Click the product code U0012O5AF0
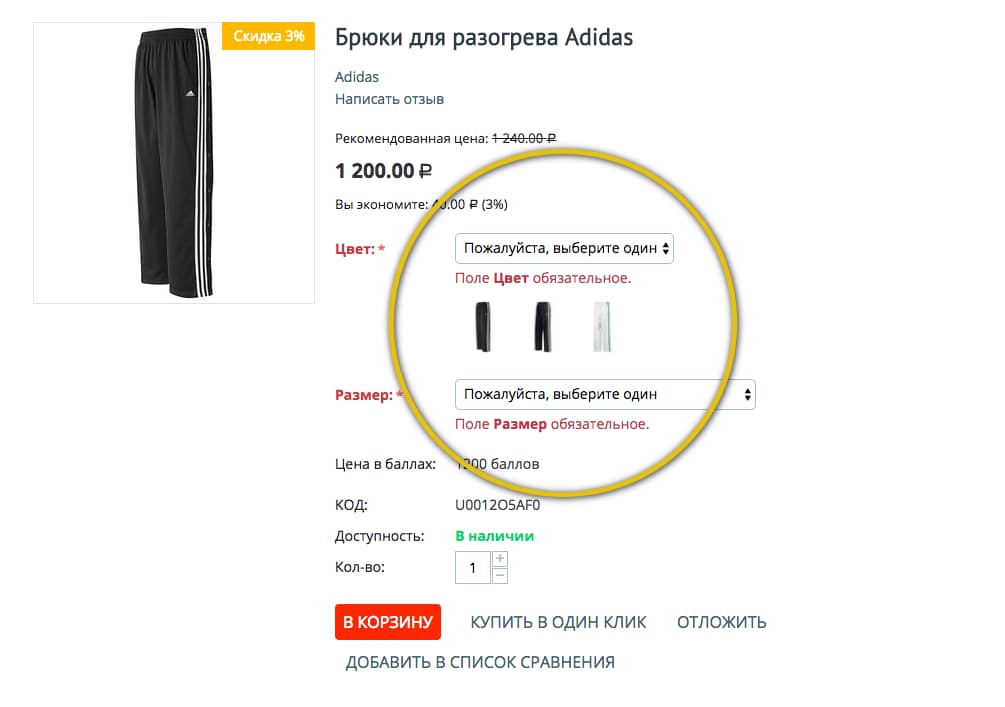1005x707 pixels. tap(497, 505)
